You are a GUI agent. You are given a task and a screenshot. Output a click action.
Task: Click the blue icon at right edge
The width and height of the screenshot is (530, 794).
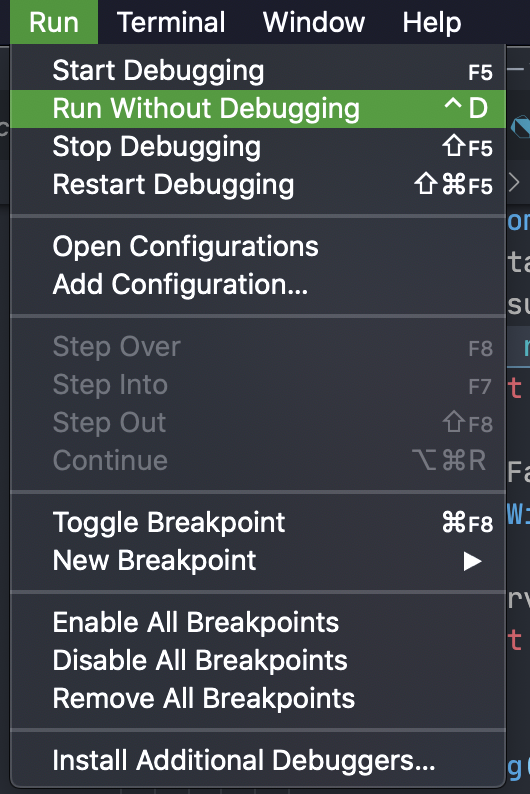[521, 127]
